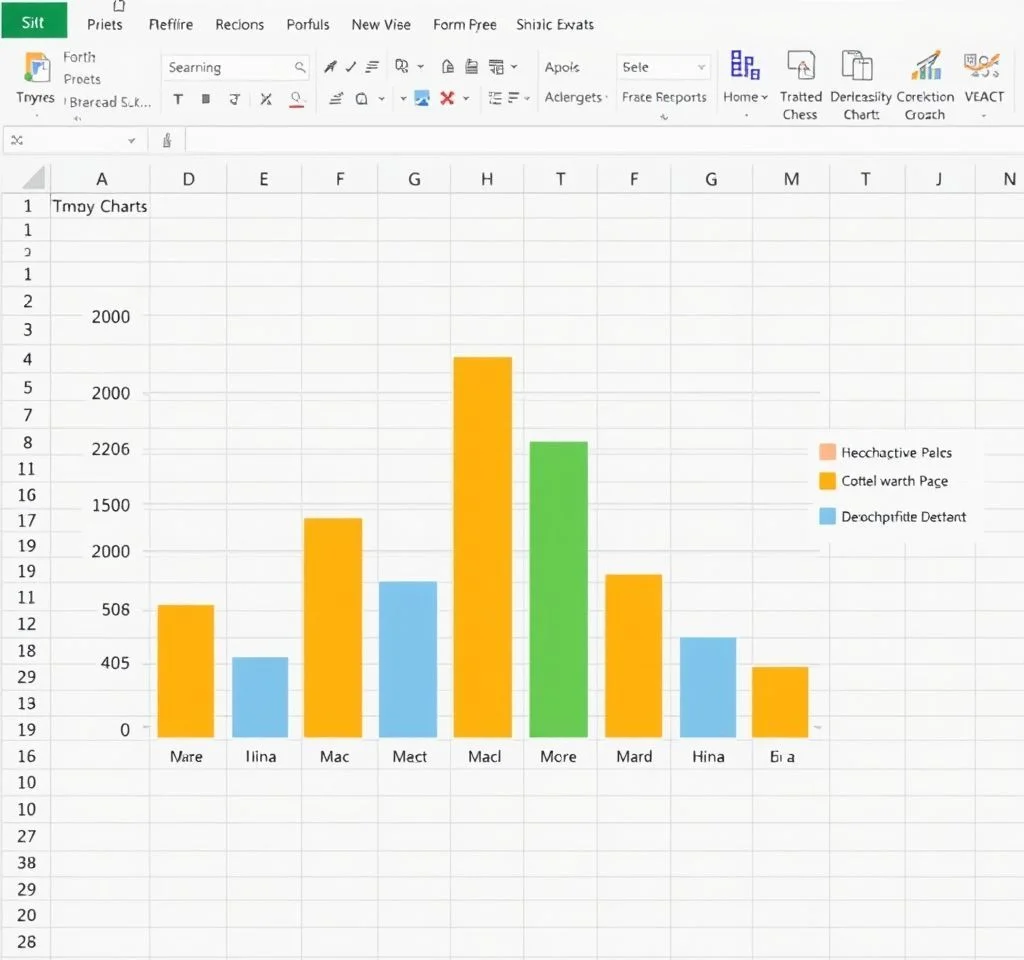Switch to the Recions tab
The image size is (1024, 960).
point(240,24)
